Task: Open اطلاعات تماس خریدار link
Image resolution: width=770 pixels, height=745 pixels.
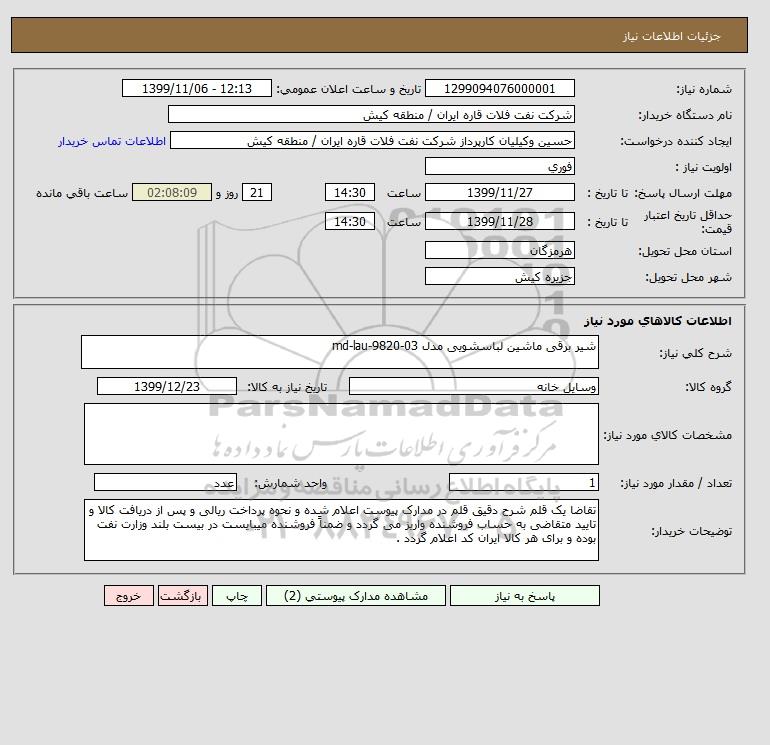Action: click(112, 141)
